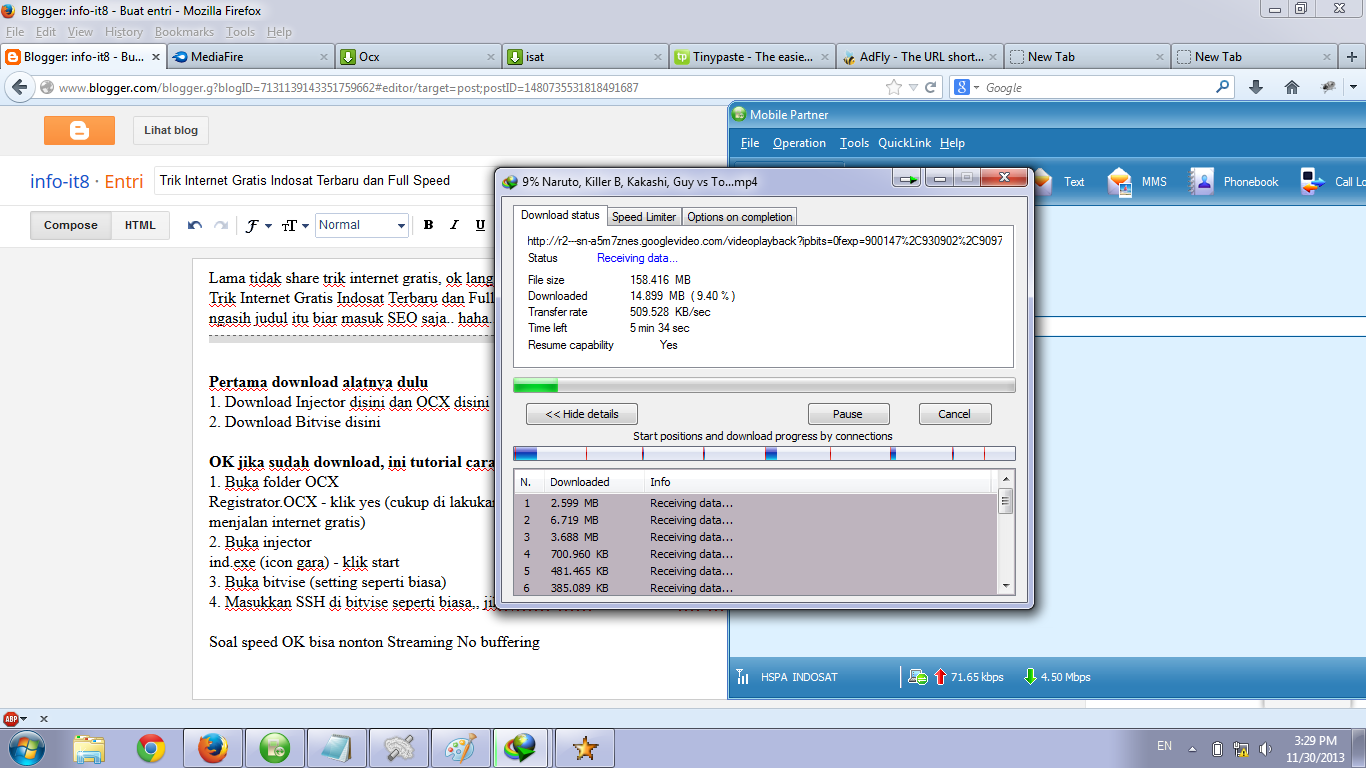The width and height of the screenshot is (1366, 768).
Task: Go to the Firefox Home page
Action: [x=1291, y=87]
